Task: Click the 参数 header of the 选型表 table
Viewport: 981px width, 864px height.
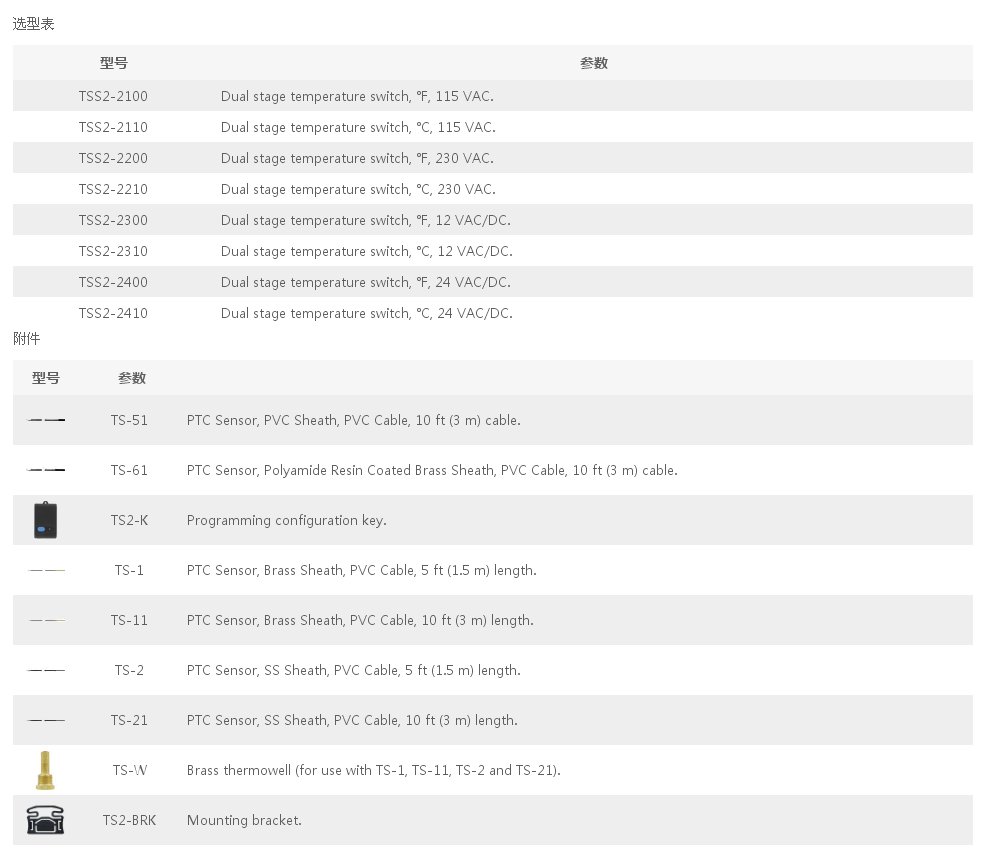Action: pos(594,63)
